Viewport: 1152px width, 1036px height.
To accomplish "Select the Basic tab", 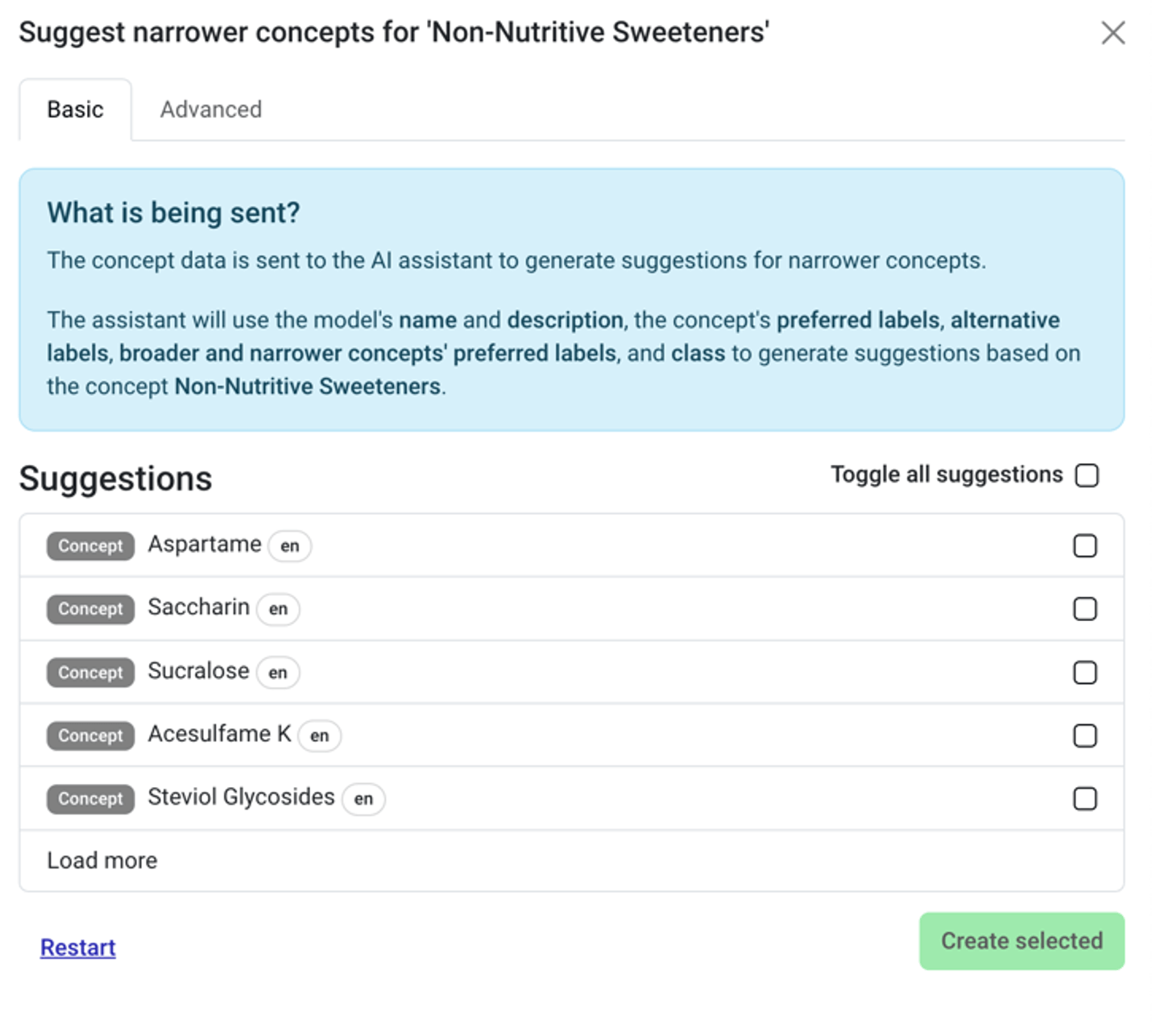I will [x=75, y=110].
